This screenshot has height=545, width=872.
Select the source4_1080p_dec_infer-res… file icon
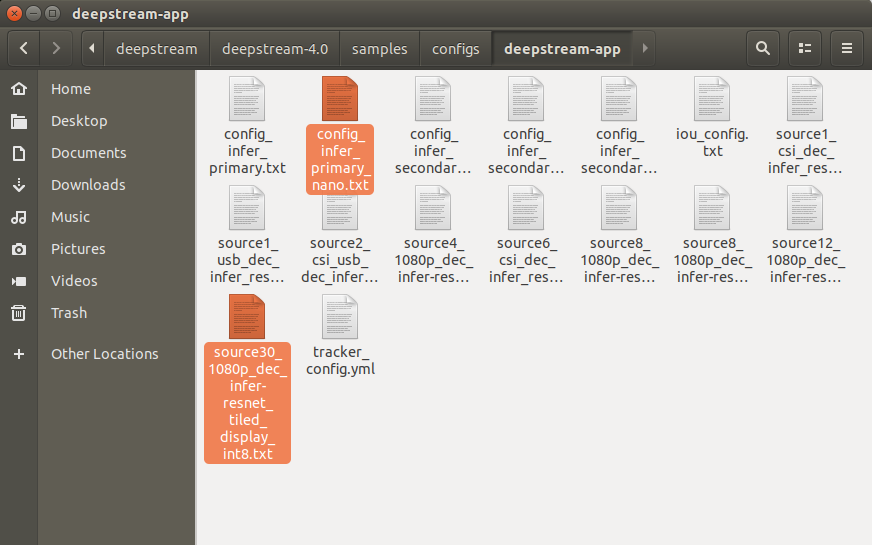433,207
